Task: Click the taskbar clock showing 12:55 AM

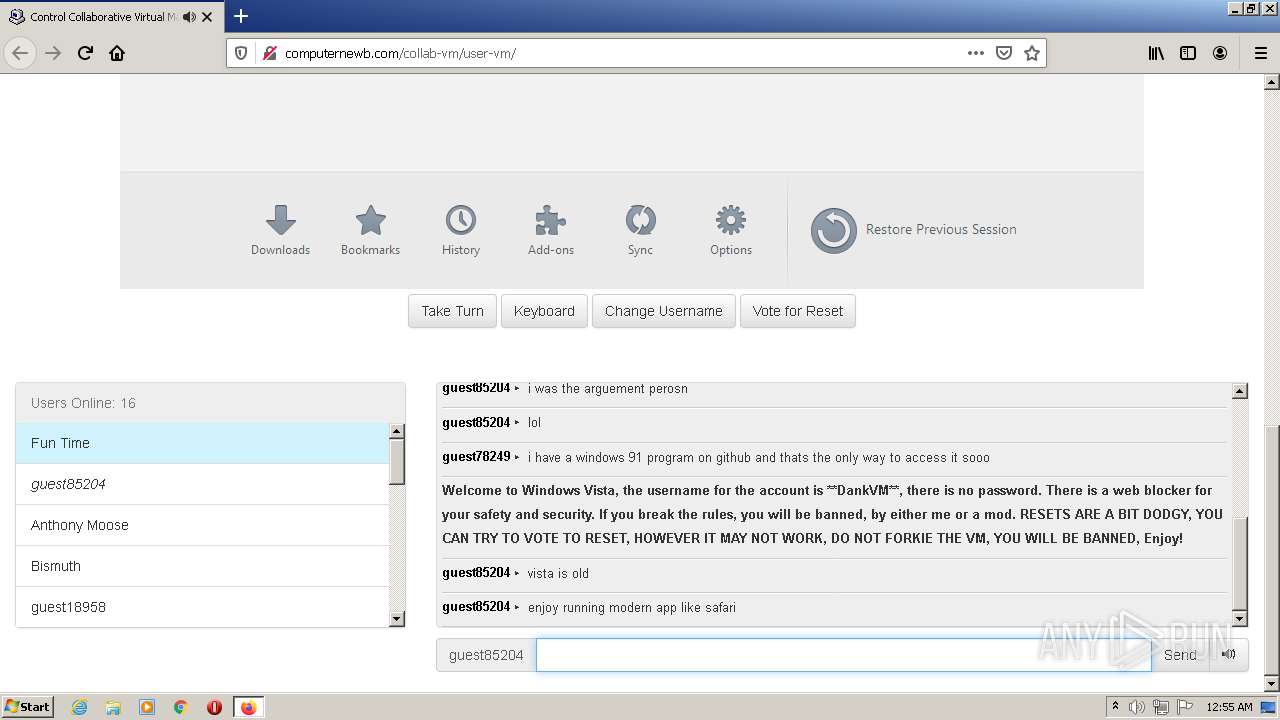Action: pyautogui.click(x=1229, y=707)
